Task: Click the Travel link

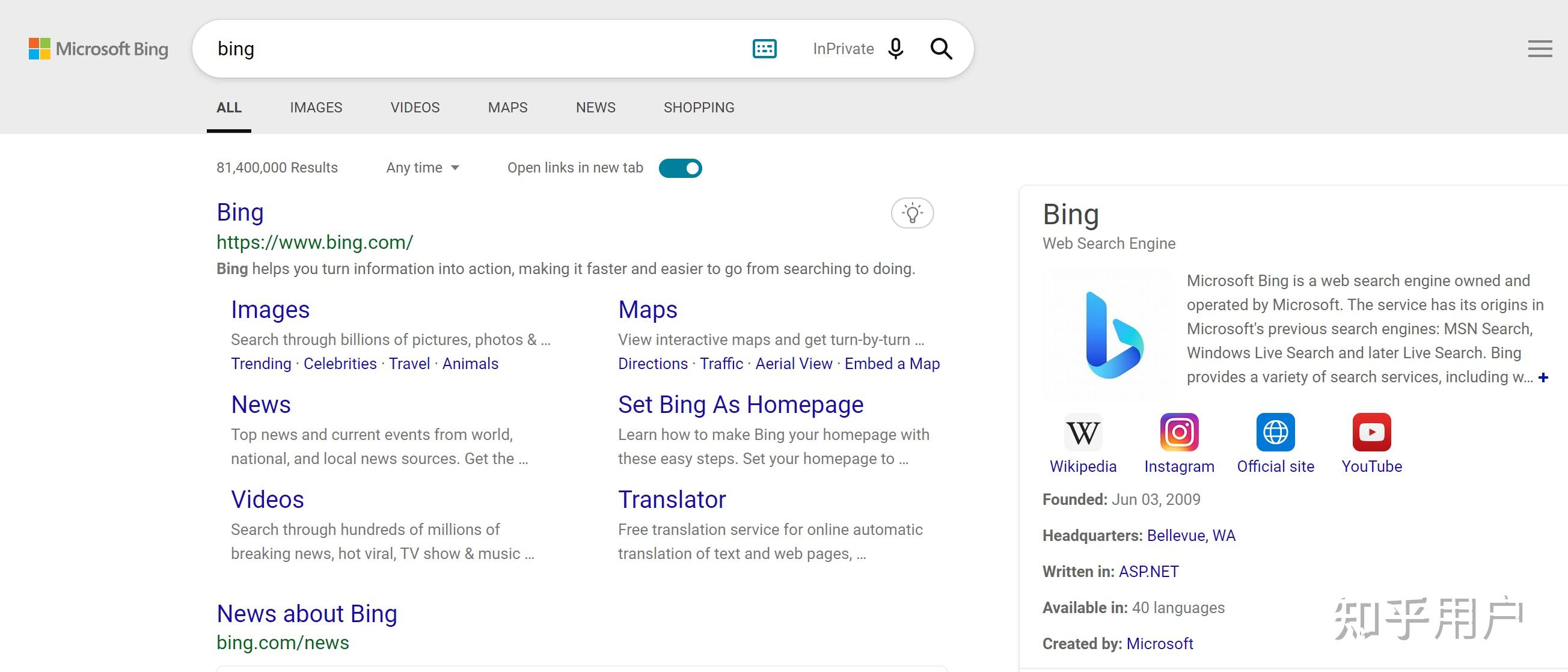Action: 409,364
